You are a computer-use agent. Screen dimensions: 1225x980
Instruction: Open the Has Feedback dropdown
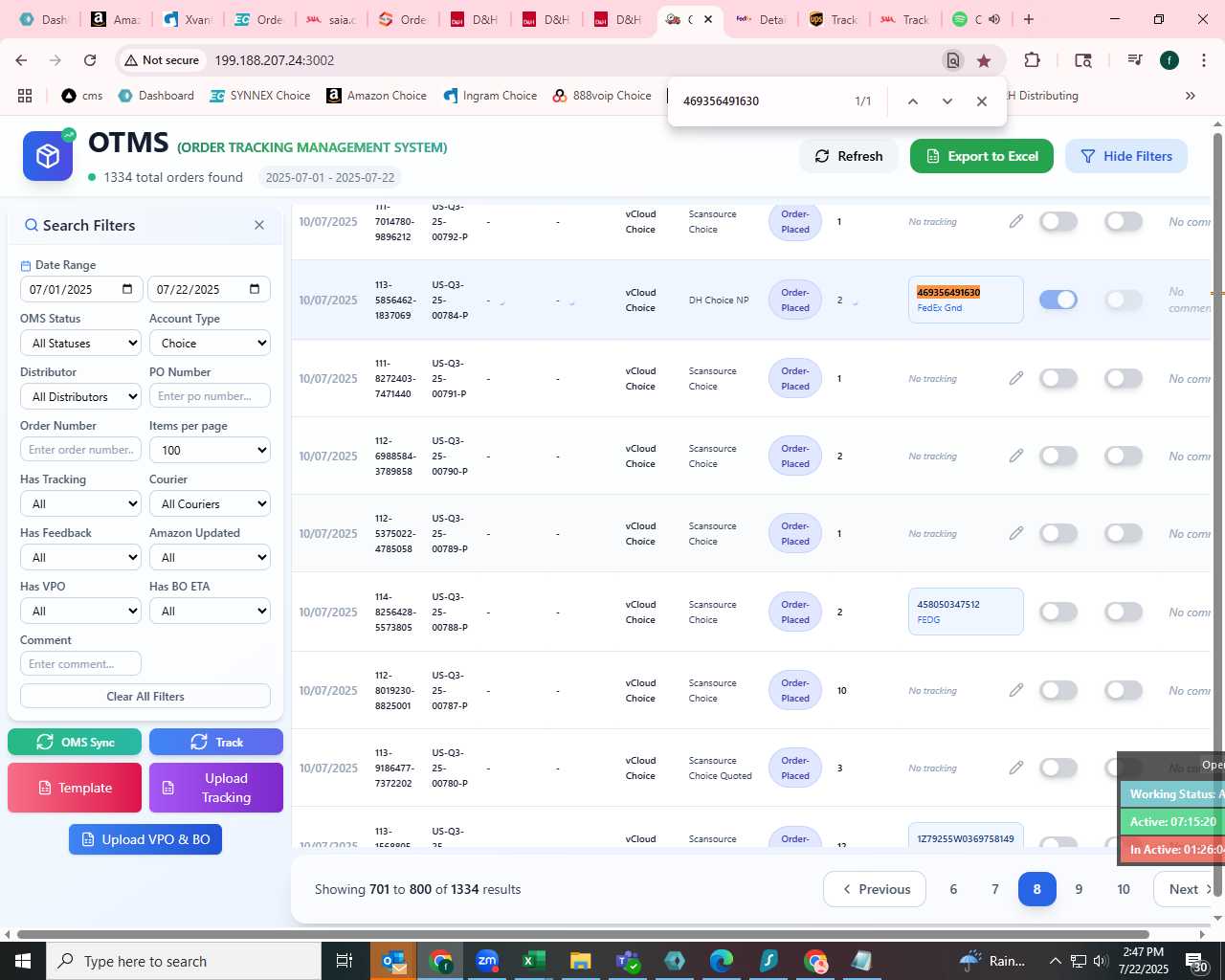(80, 557)
